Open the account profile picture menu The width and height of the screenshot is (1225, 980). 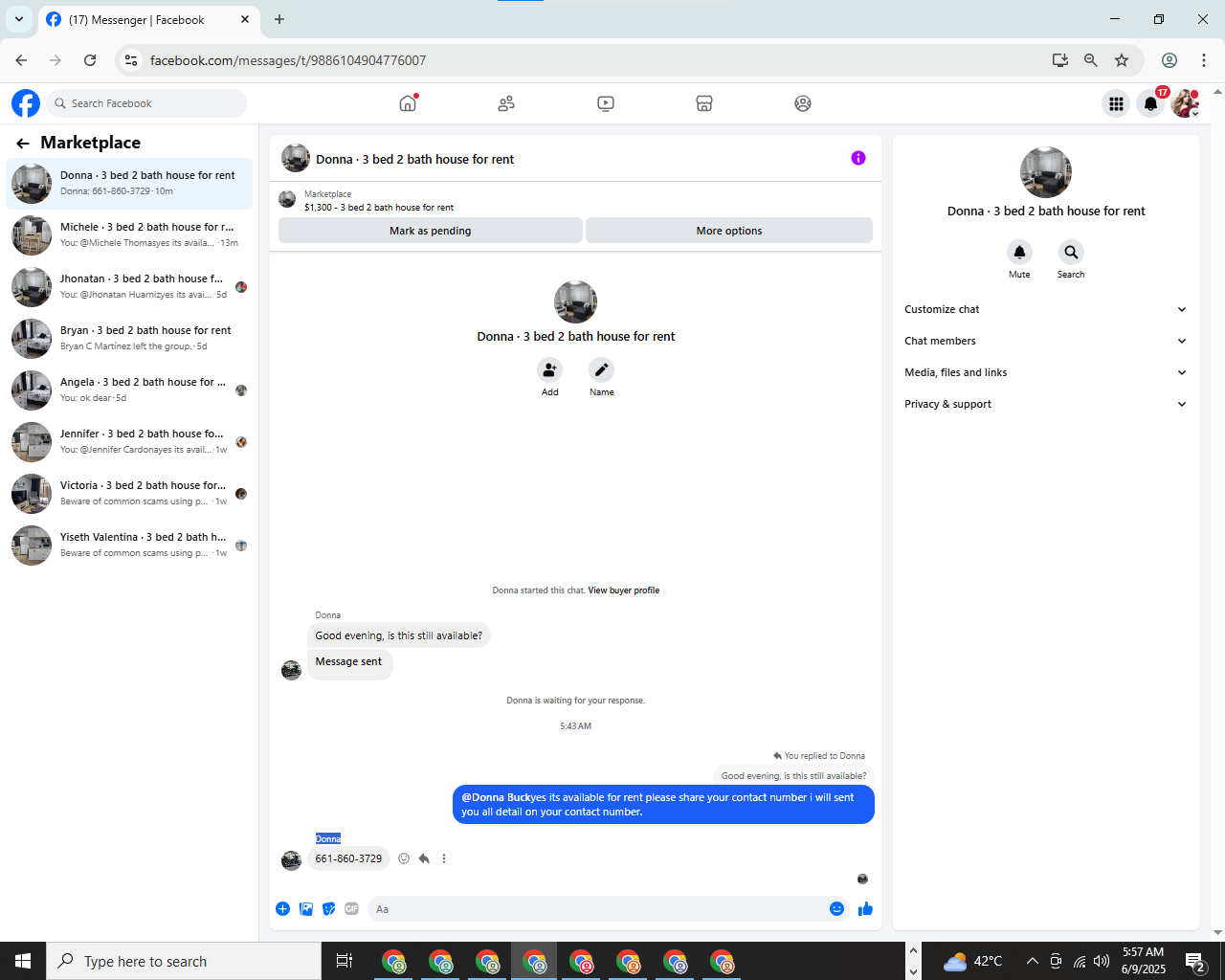[1186, 103]
